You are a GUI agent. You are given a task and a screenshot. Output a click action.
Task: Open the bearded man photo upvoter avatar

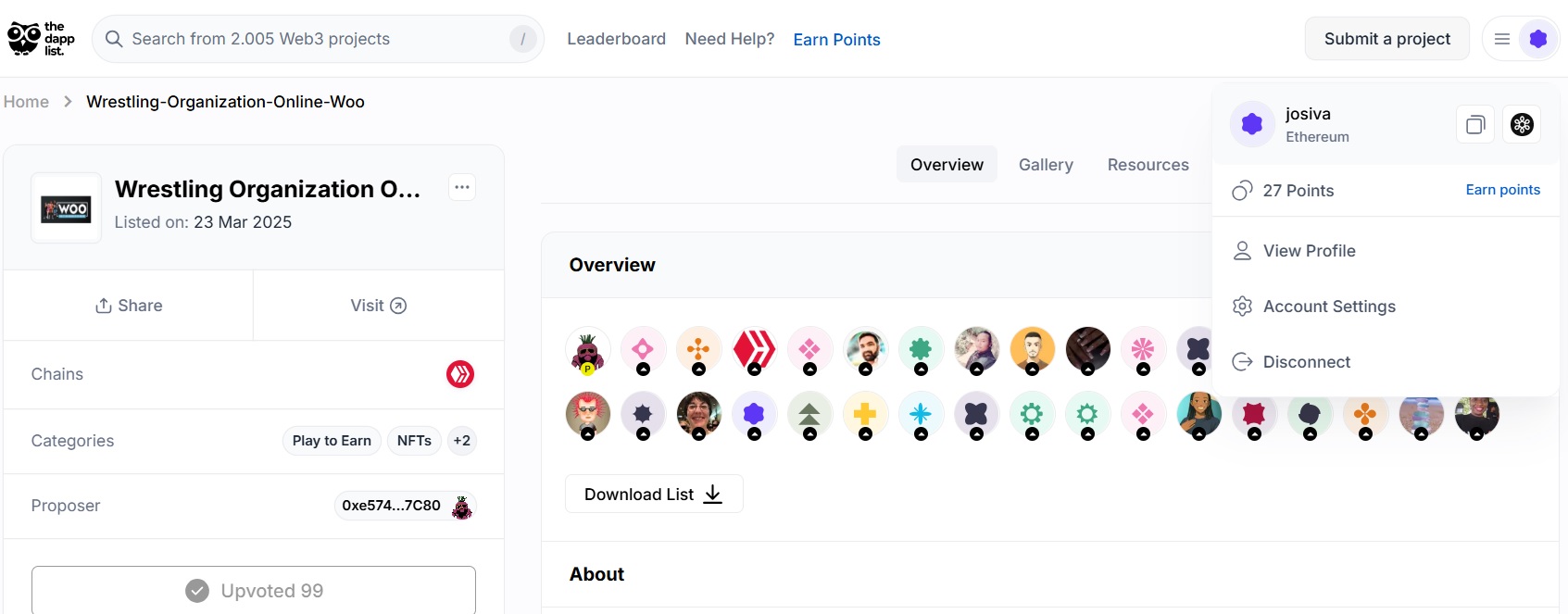click(865, 351)
